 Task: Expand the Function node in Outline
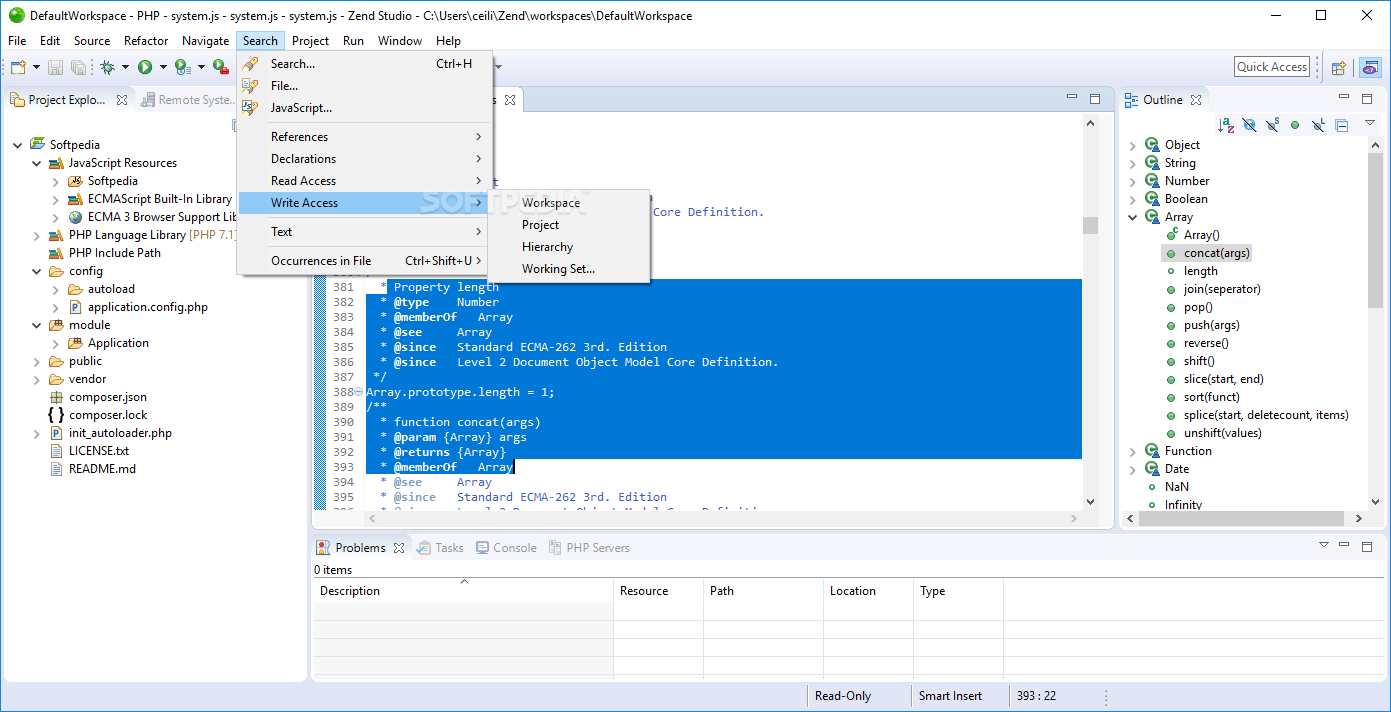(1133, 451)
